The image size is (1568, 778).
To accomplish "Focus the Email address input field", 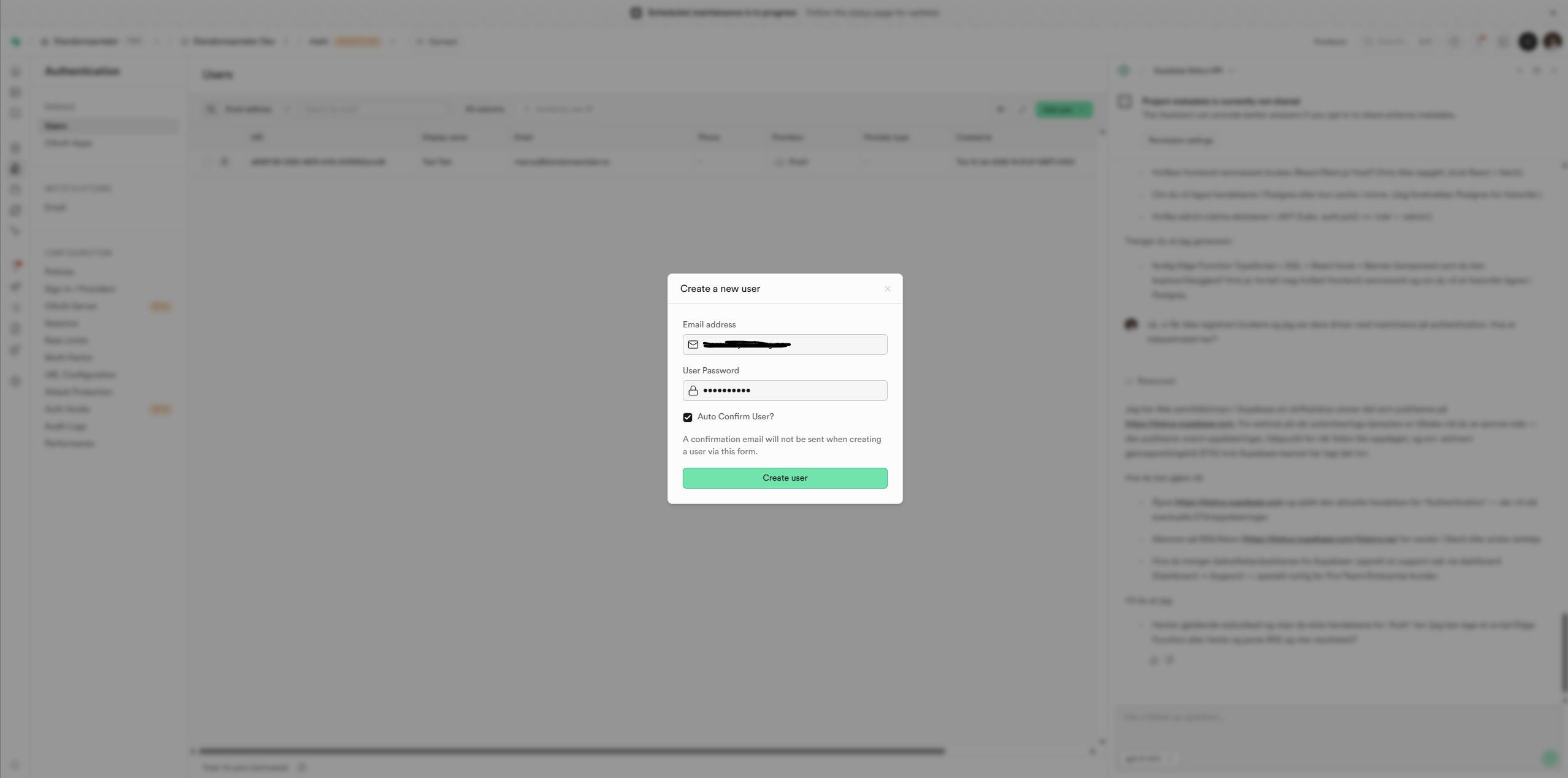I will pos(828,345).
